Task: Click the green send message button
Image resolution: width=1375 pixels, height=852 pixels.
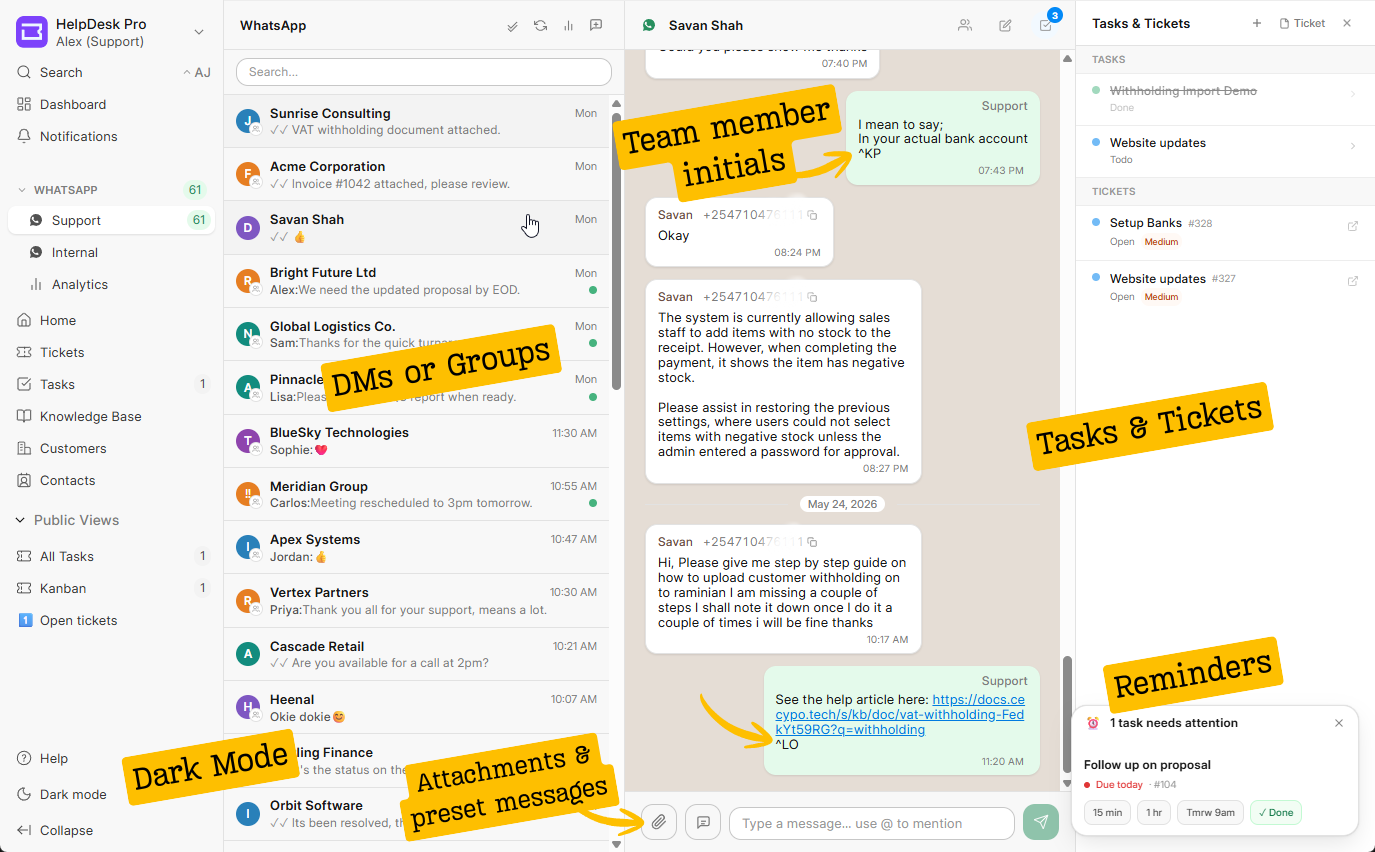Action: click(x=1041, y=822)
